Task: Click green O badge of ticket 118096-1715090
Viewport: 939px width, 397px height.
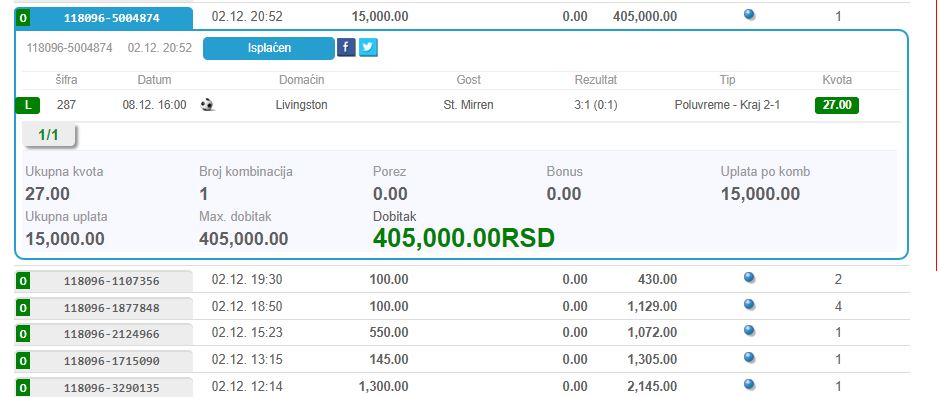Action: pyautogui.click(x=23, y=360)
